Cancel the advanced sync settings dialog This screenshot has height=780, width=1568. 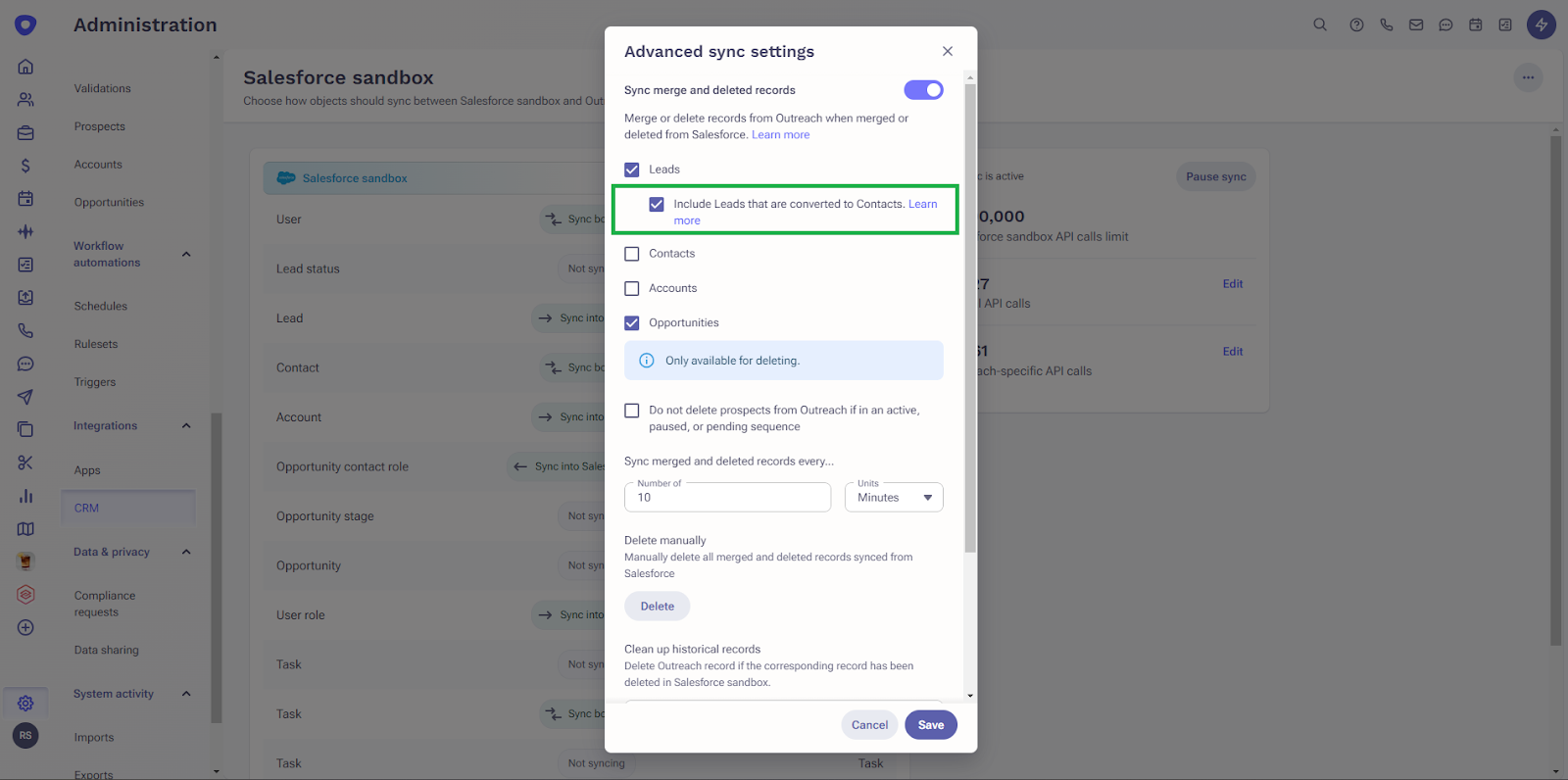(x=869, y=725)
